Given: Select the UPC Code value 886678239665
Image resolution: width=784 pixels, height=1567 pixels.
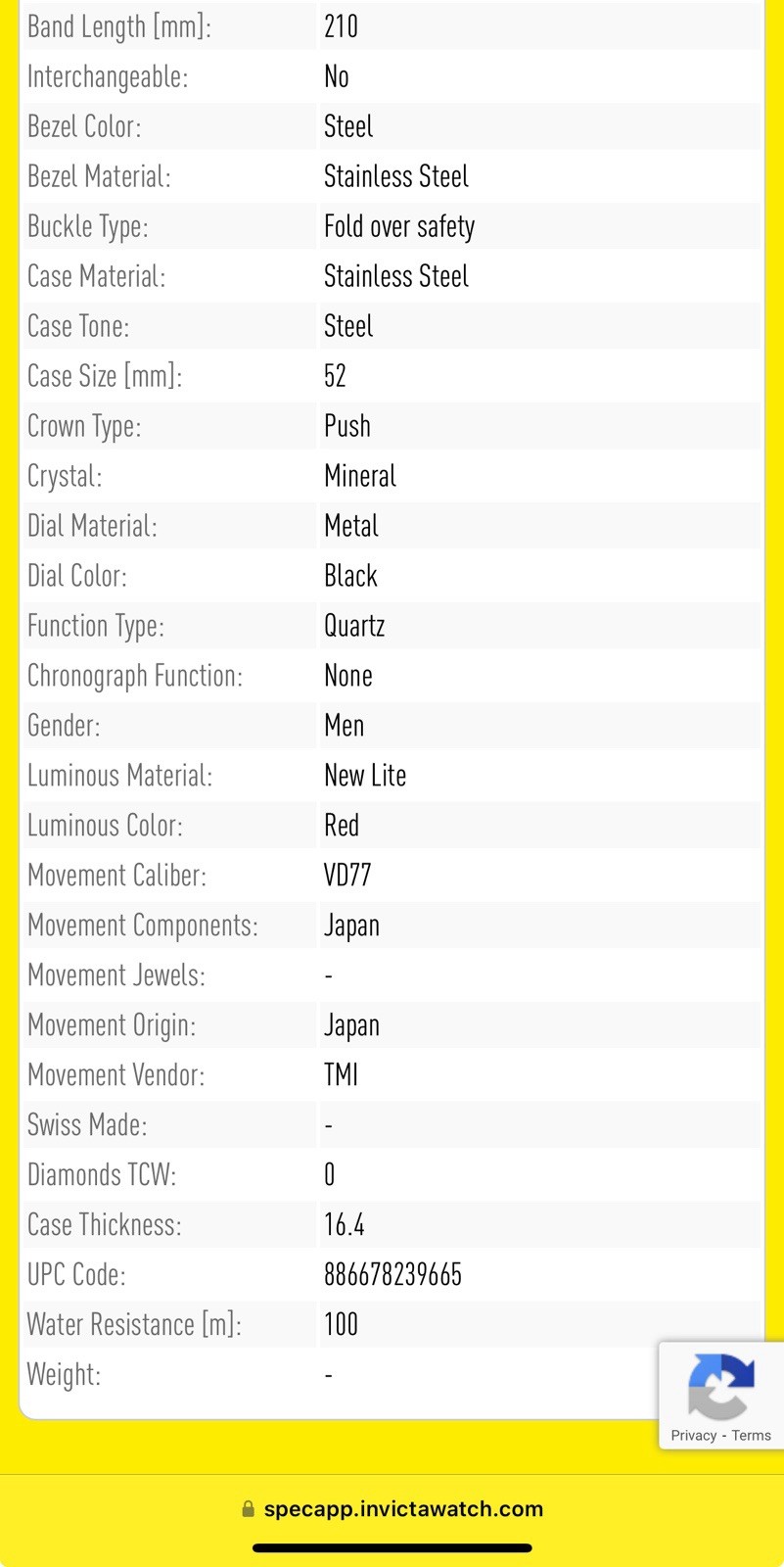Looking at the screenshot, I should pyautogui.click(x=392, y=1274).
